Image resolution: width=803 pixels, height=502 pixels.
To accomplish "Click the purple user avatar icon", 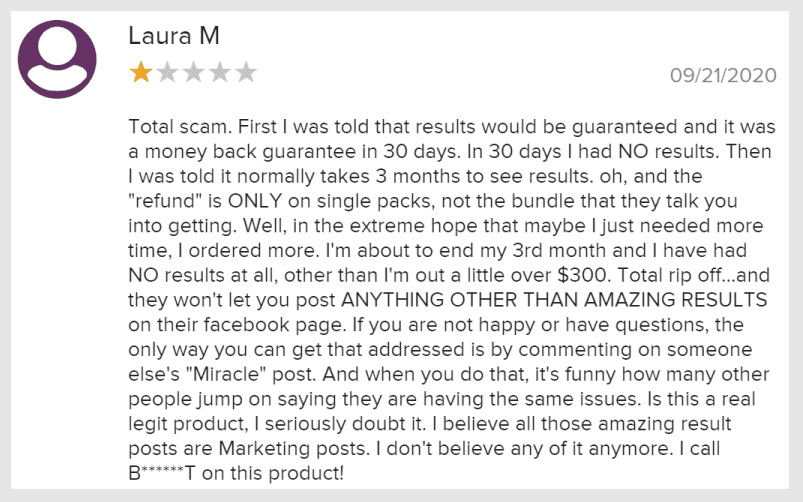I will click(x=57, y=59).
